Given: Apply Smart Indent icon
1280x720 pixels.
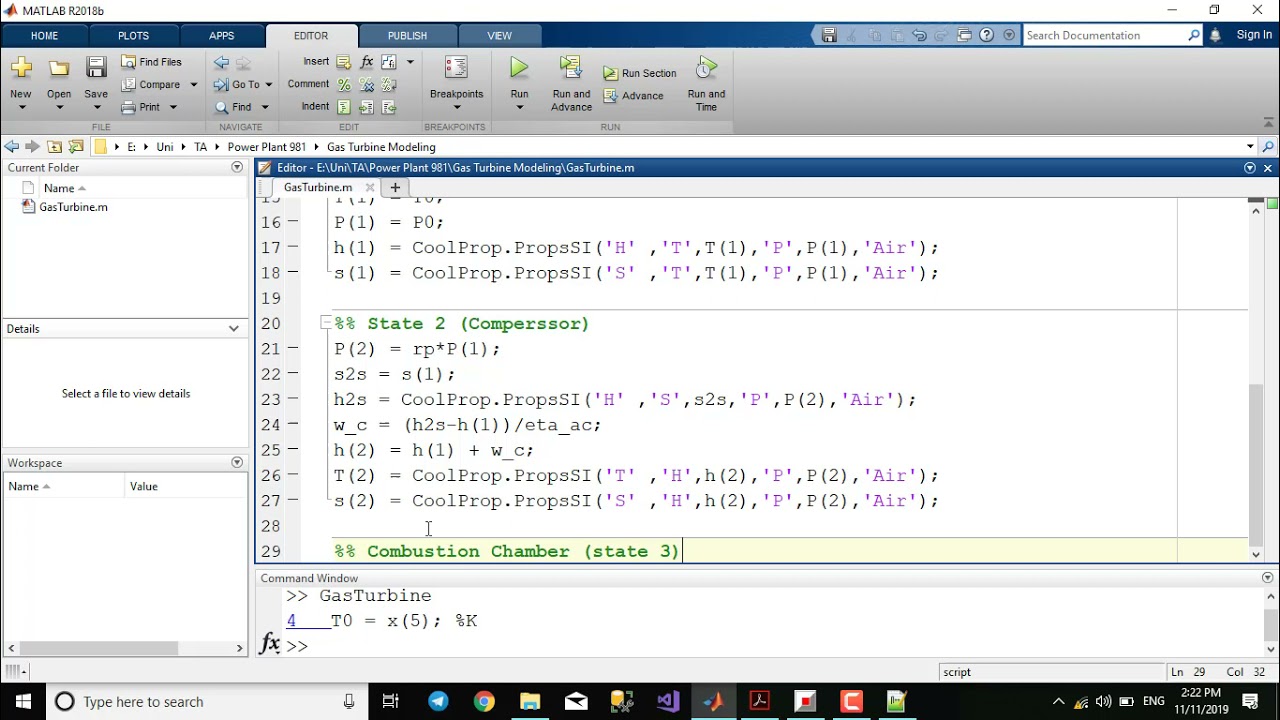Looking at the screenshot, I should click(x=344, y=107).
